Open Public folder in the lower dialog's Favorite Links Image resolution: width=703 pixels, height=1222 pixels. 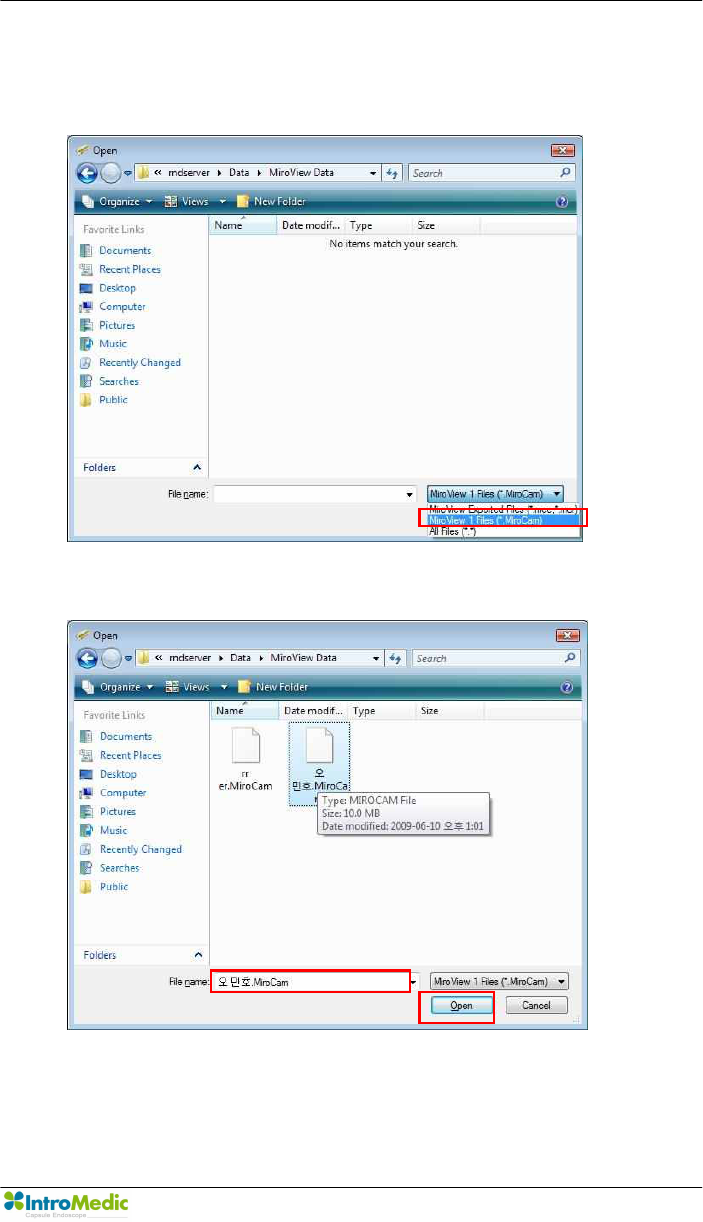pos(113,887)
